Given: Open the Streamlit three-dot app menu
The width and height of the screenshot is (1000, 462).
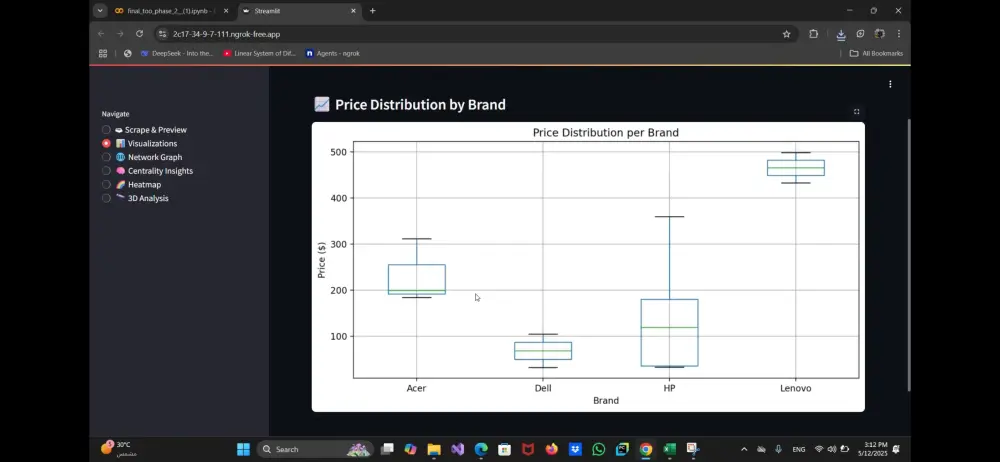Looking at the screenshot, I should 890,84.
